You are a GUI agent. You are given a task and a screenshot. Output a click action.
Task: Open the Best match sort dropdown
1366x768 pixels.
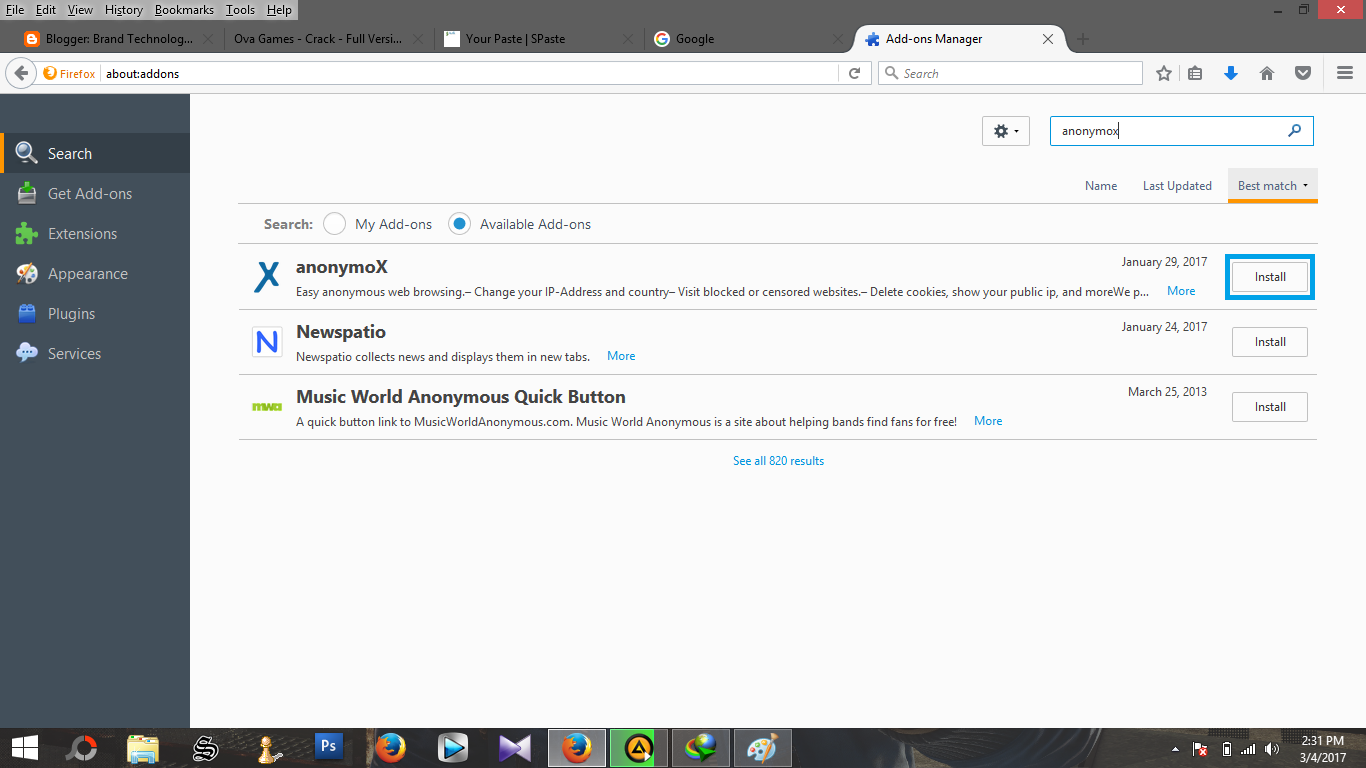(1272, 186)
